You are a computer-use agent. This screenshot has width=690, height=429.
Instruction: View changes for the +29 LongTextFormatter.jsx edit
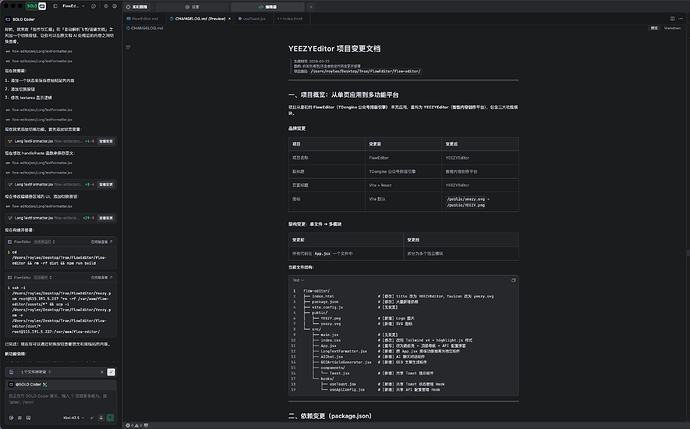(x=106, y=218)
